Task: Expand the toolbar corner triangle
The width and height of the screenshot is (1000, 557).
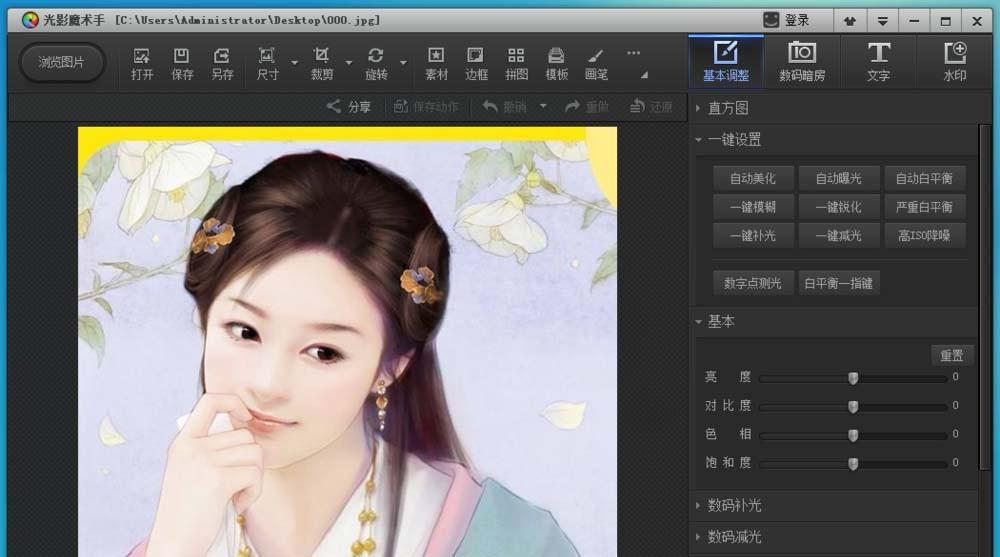Action: click(644, 75)
